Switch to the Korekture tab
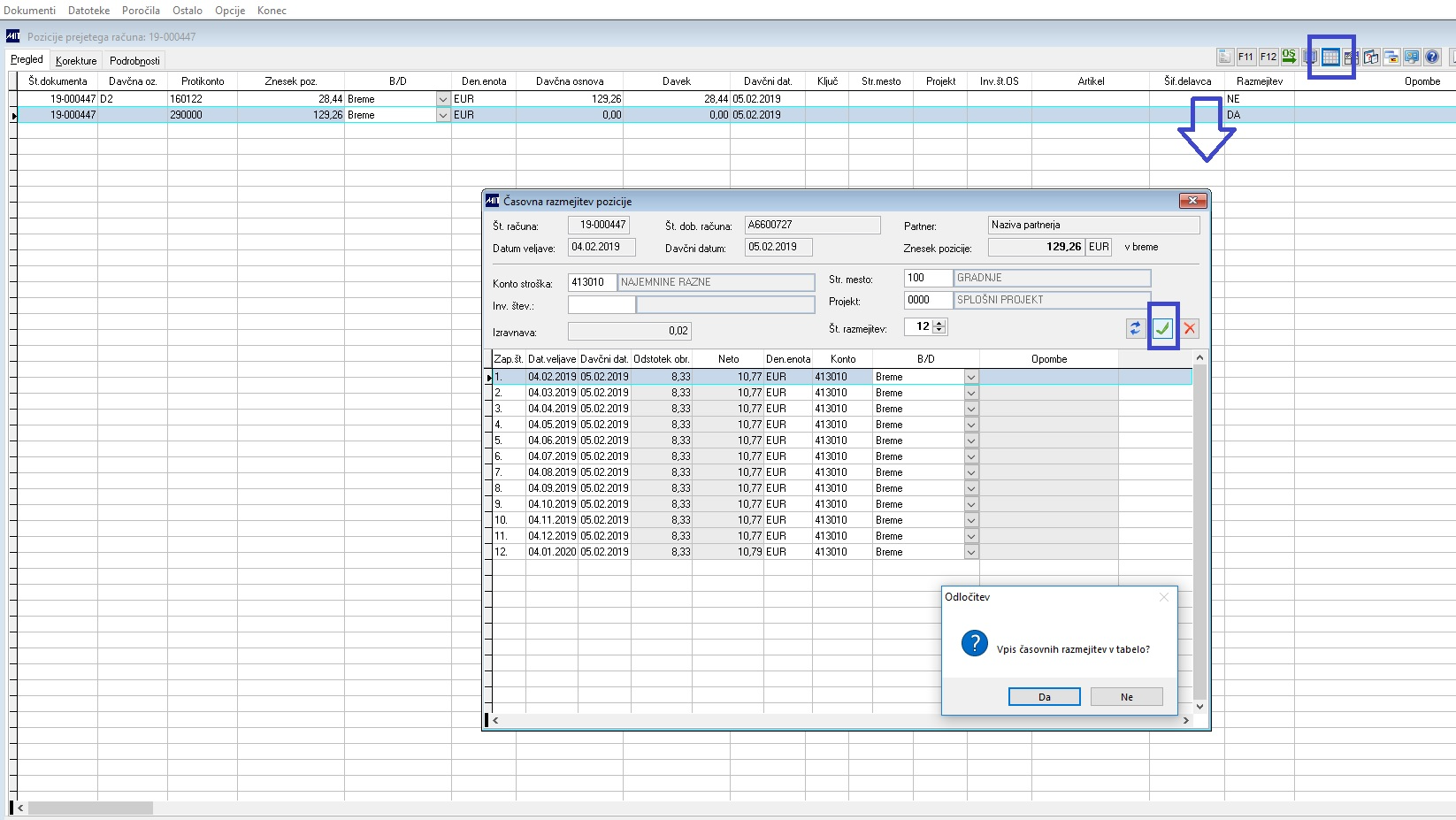This screenshot has height=820, width=1456. tap(76, 61)
